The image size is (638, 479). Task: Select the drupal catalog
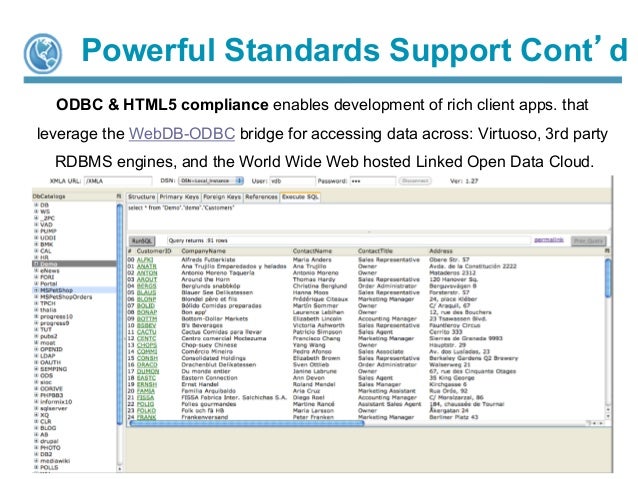pos(49,441)
